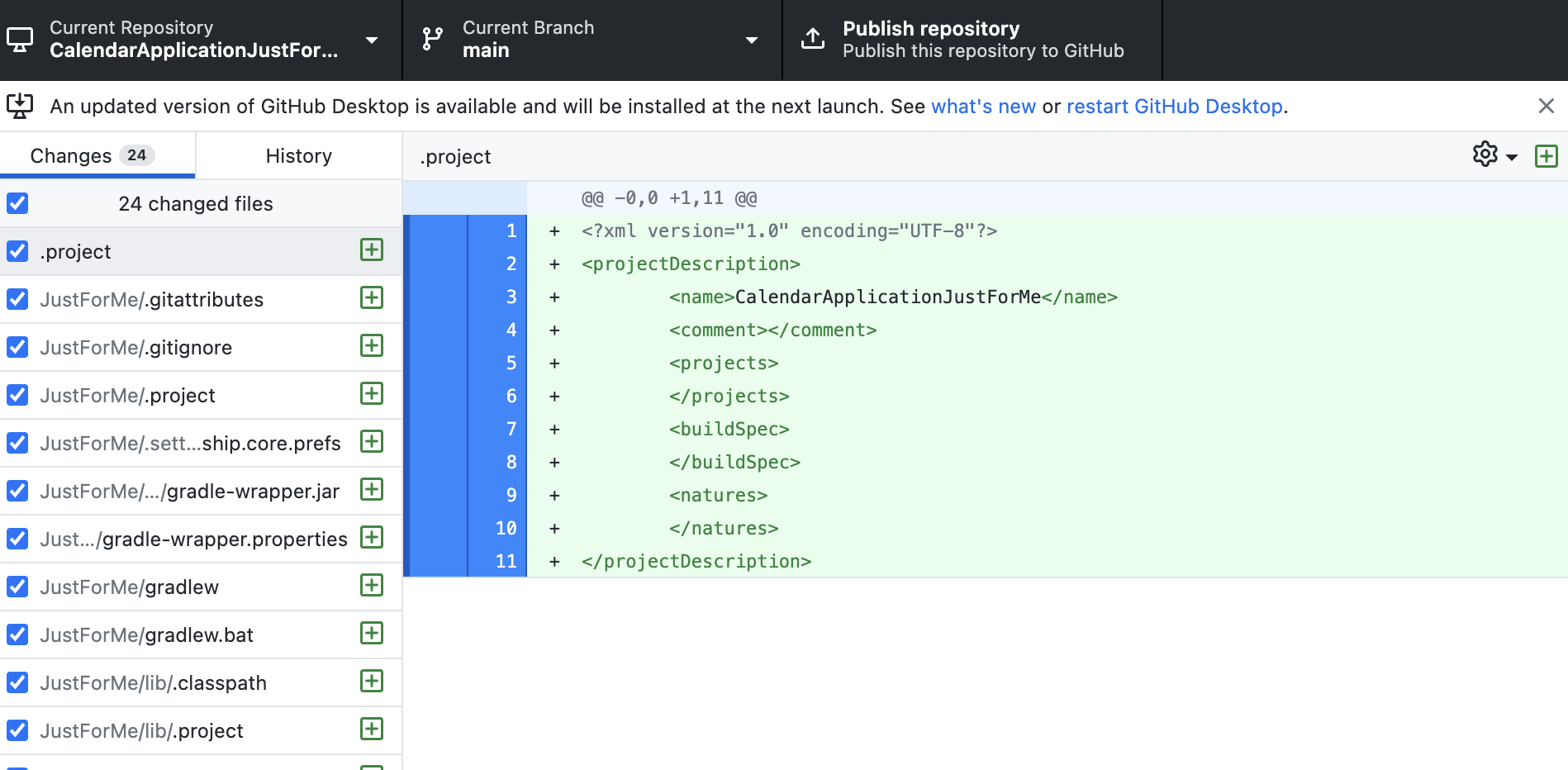Uncheck JustForMe/lib/.classpath checkbox
Screen dimensions: 1568x770
click(x=17, y=682)
